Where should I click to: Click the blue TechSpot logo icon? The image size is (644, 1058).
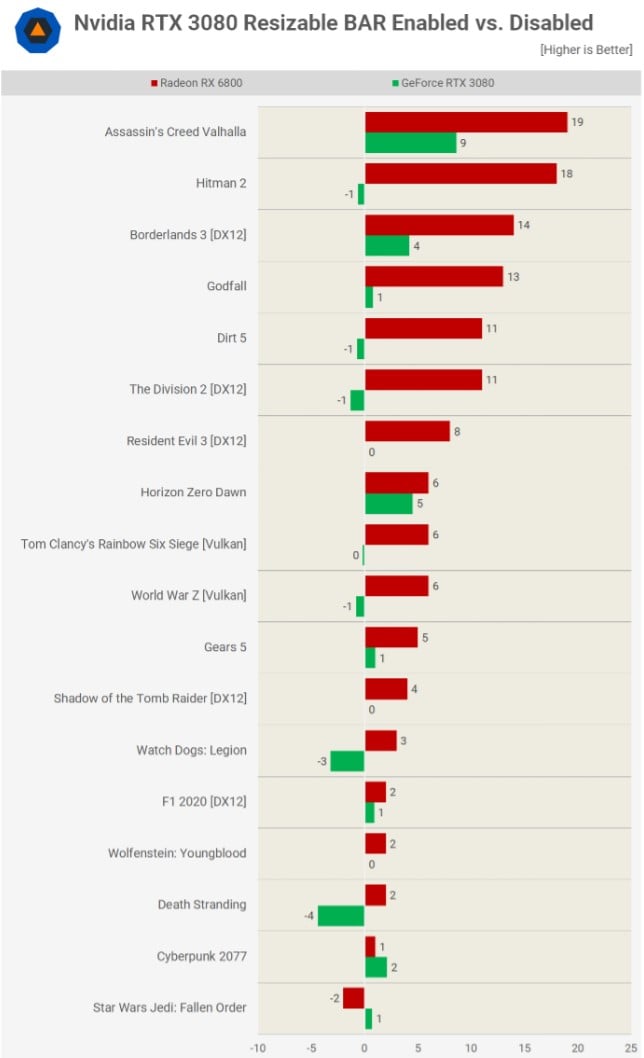pyautogui.click(x=38, y=30)
